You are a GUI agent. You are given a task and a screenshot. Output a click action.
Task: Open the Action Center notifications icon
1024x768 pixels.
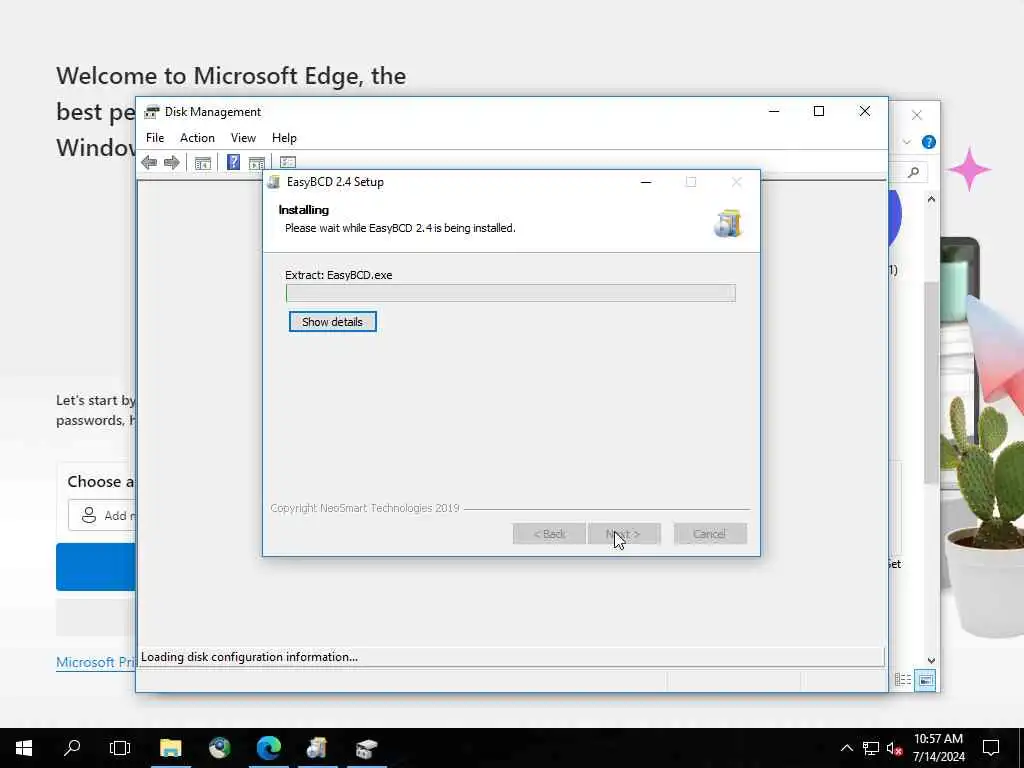tap(991, 748)
